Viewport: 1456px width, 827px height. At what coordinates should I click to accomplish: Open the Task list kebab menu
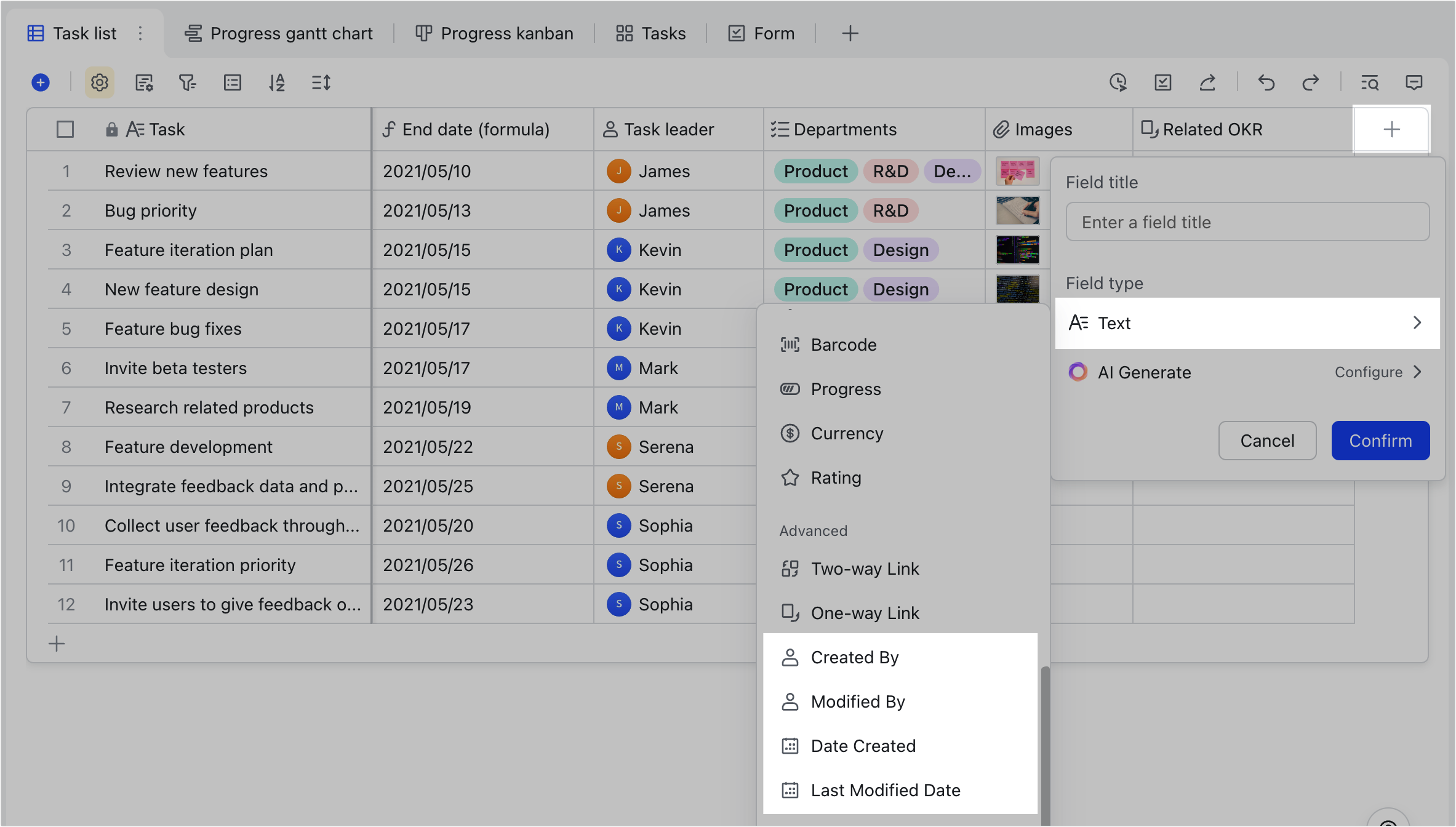tap(140, 33)
